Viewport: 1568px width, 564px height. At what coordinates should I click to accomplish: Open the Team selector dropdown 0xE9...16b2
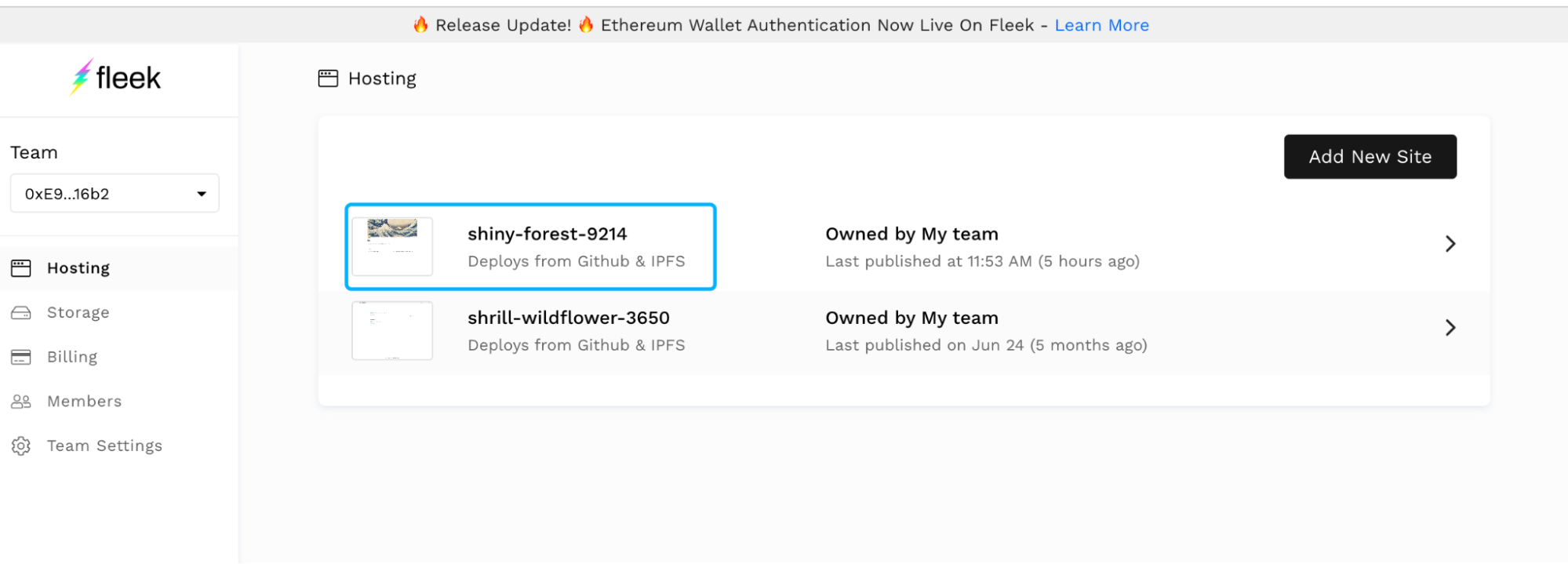(x=115, y=194)
